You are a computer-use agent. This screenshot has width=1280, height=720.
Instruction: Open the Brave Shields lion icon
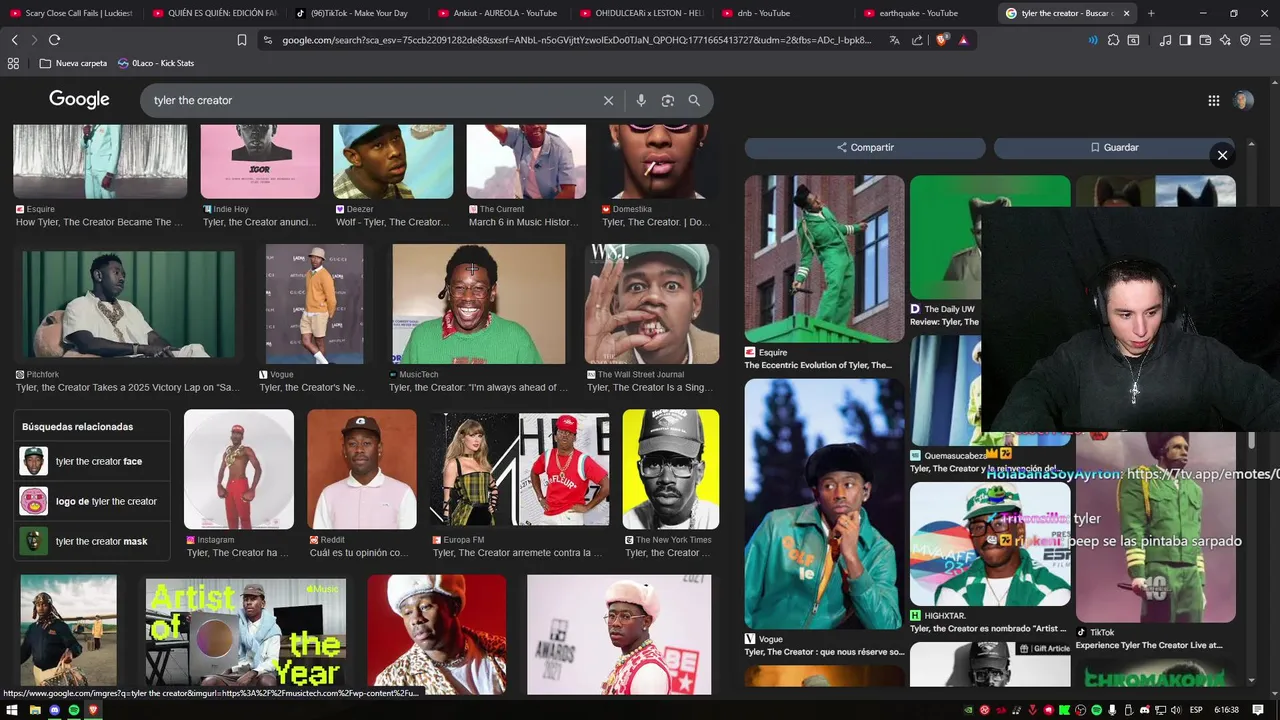point(941,40)
